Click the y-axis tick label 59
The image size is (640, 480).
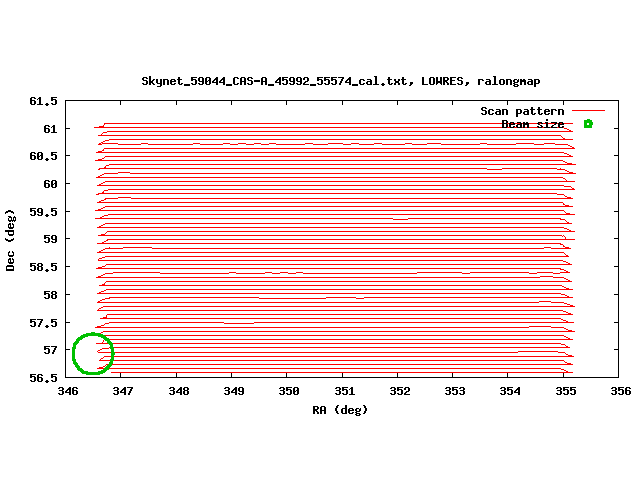[50, 239]
